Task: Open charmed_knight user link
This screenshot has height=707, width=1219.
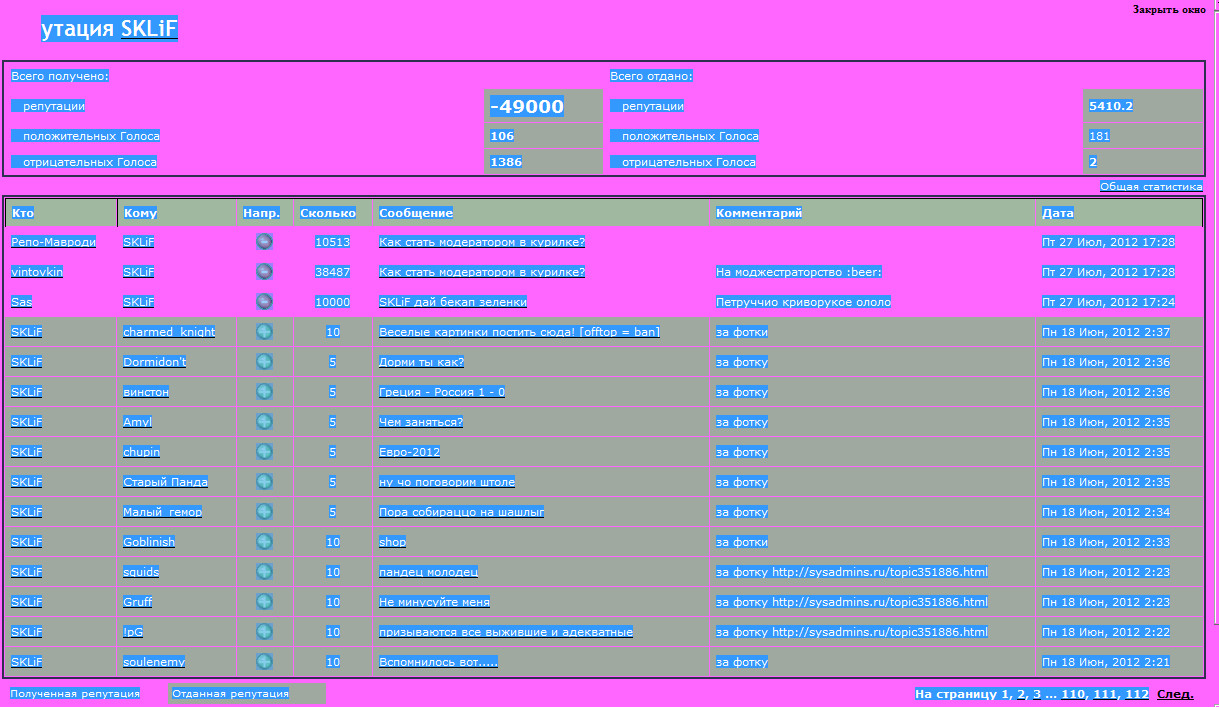Action: 168,332
